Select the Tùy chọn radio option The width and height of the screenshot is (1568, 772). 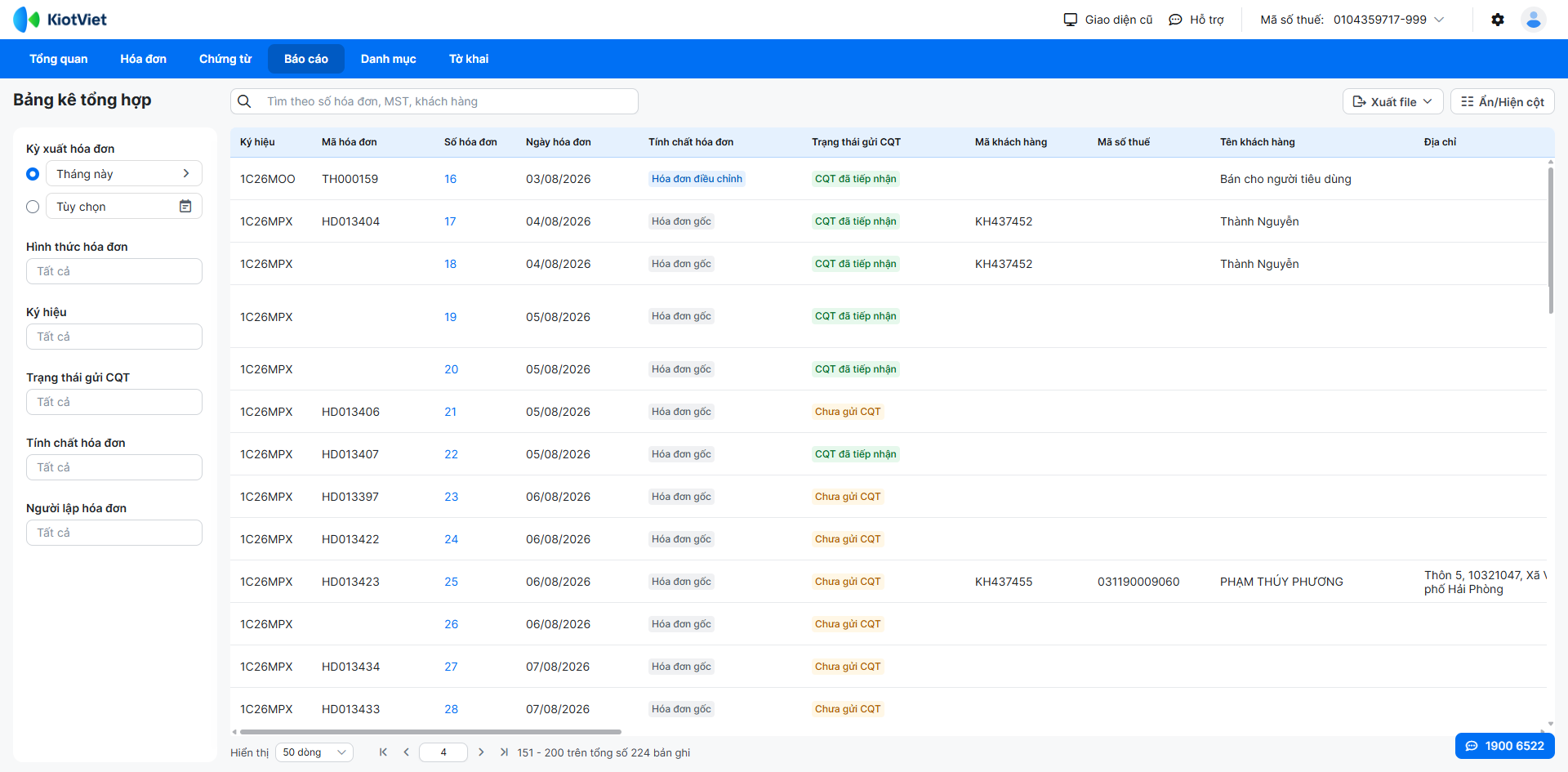click(x=33, y=207)
